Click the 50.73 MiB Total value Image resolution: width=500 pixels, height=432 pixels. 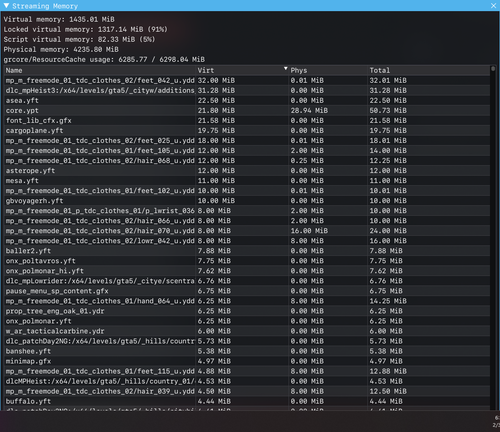(x=388, y=110)
